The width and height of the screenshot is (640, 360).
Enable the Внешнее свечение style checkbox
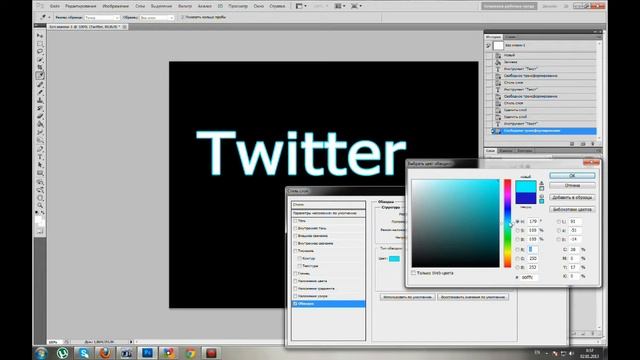[x=295, y=236]
